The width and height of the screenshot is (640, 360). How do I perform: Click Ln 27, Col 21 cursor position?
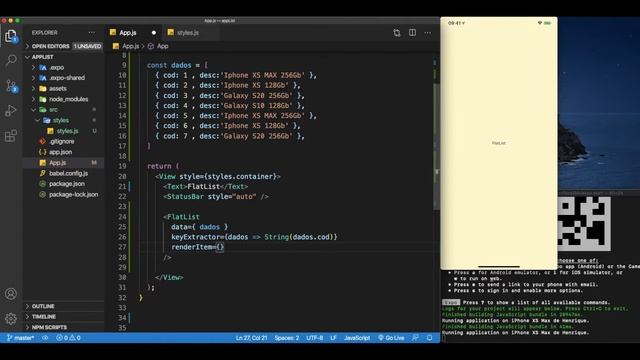pyautogui.click(x=251, y=338)
